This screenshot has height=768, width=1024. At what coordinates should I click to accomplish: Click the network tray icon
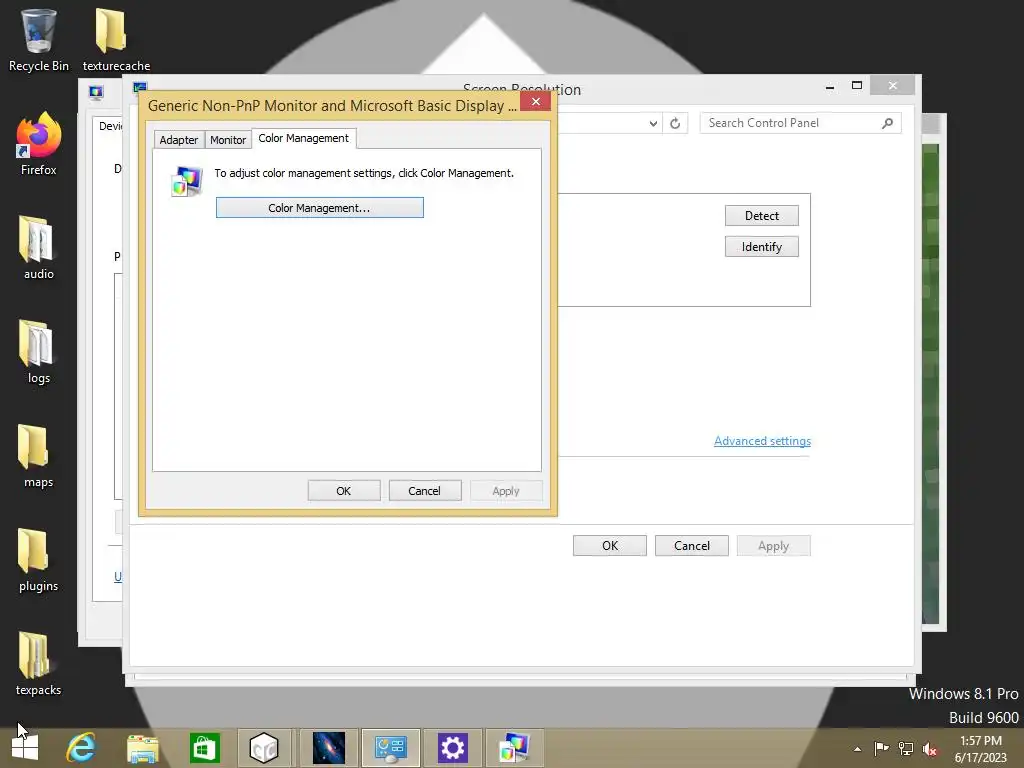[x=906, y=749]
